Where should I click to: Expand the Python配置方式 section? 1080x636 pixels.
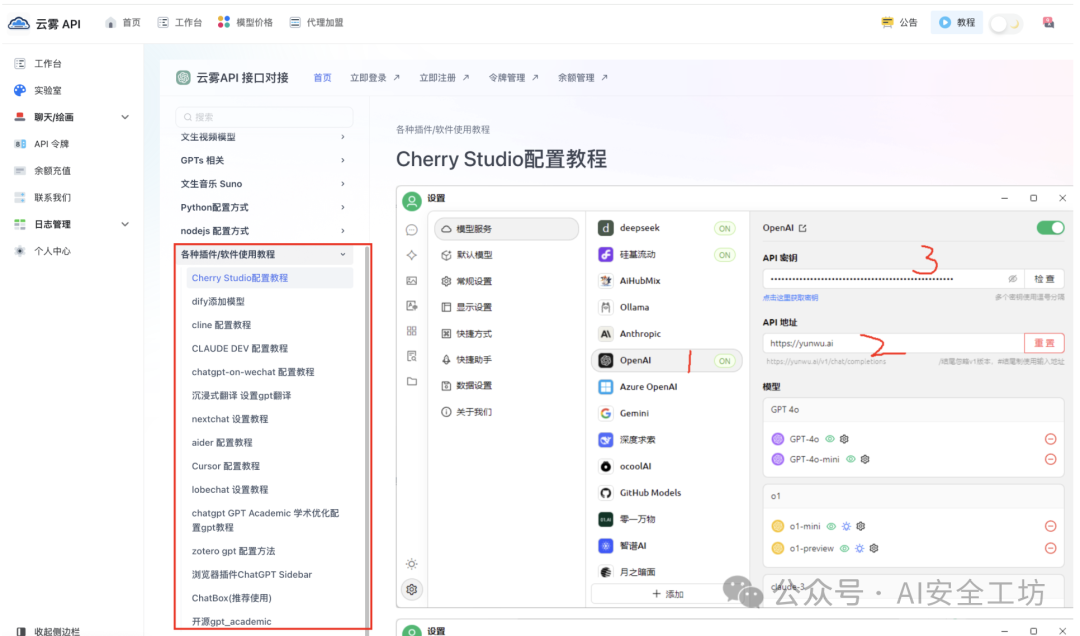pos(263,207)
